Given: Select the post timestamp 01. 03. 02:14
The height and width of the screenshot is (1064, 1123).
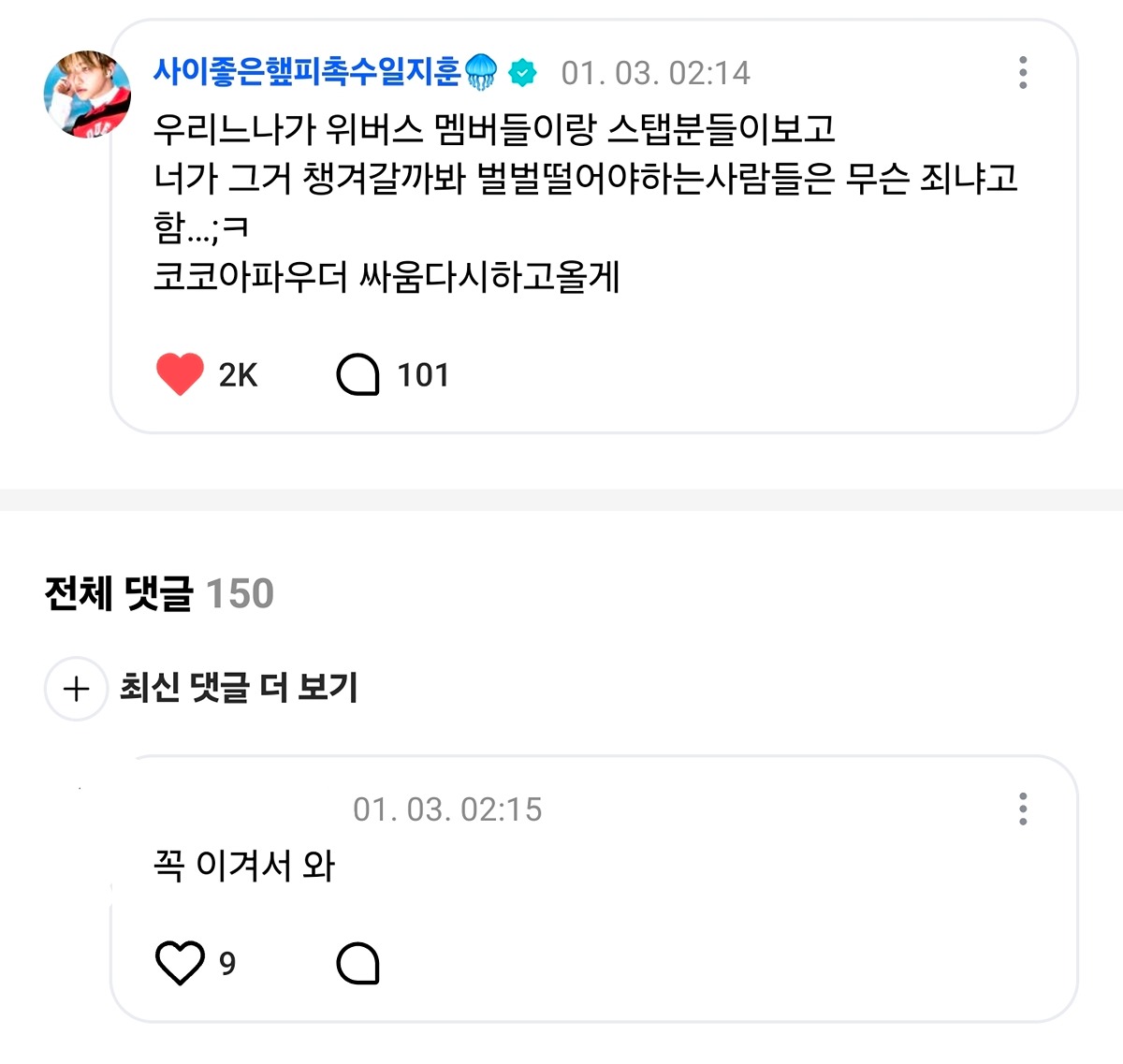Looking at the screenshot, I should pyautogui.click(x=656, y=73).
